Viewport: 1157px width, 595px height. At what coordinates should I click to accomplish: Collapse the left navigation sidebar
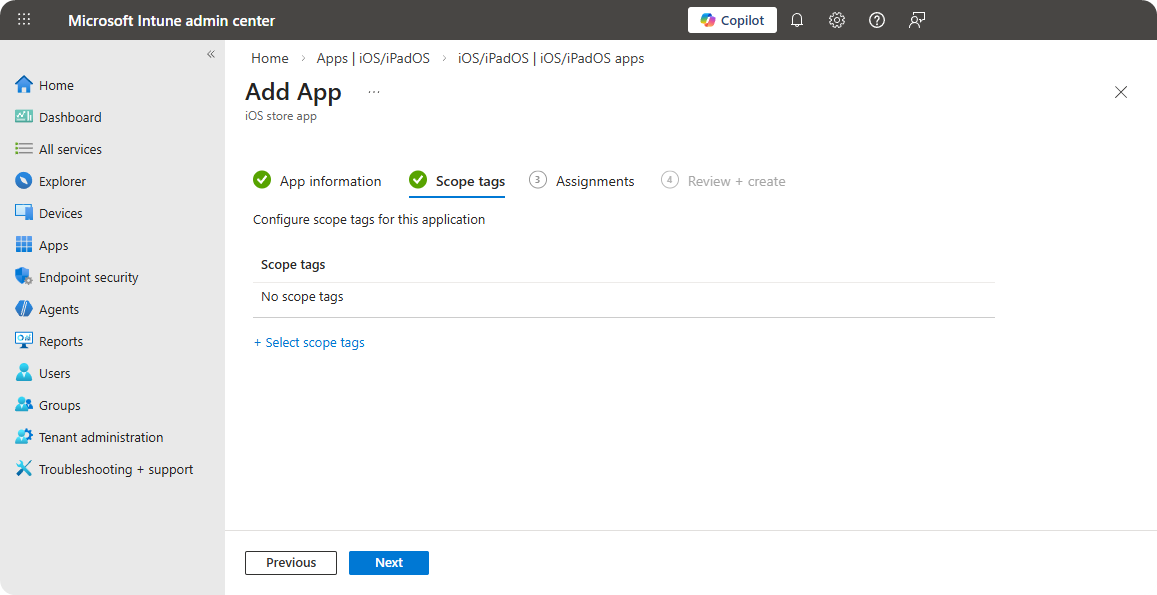click(211, 54)
